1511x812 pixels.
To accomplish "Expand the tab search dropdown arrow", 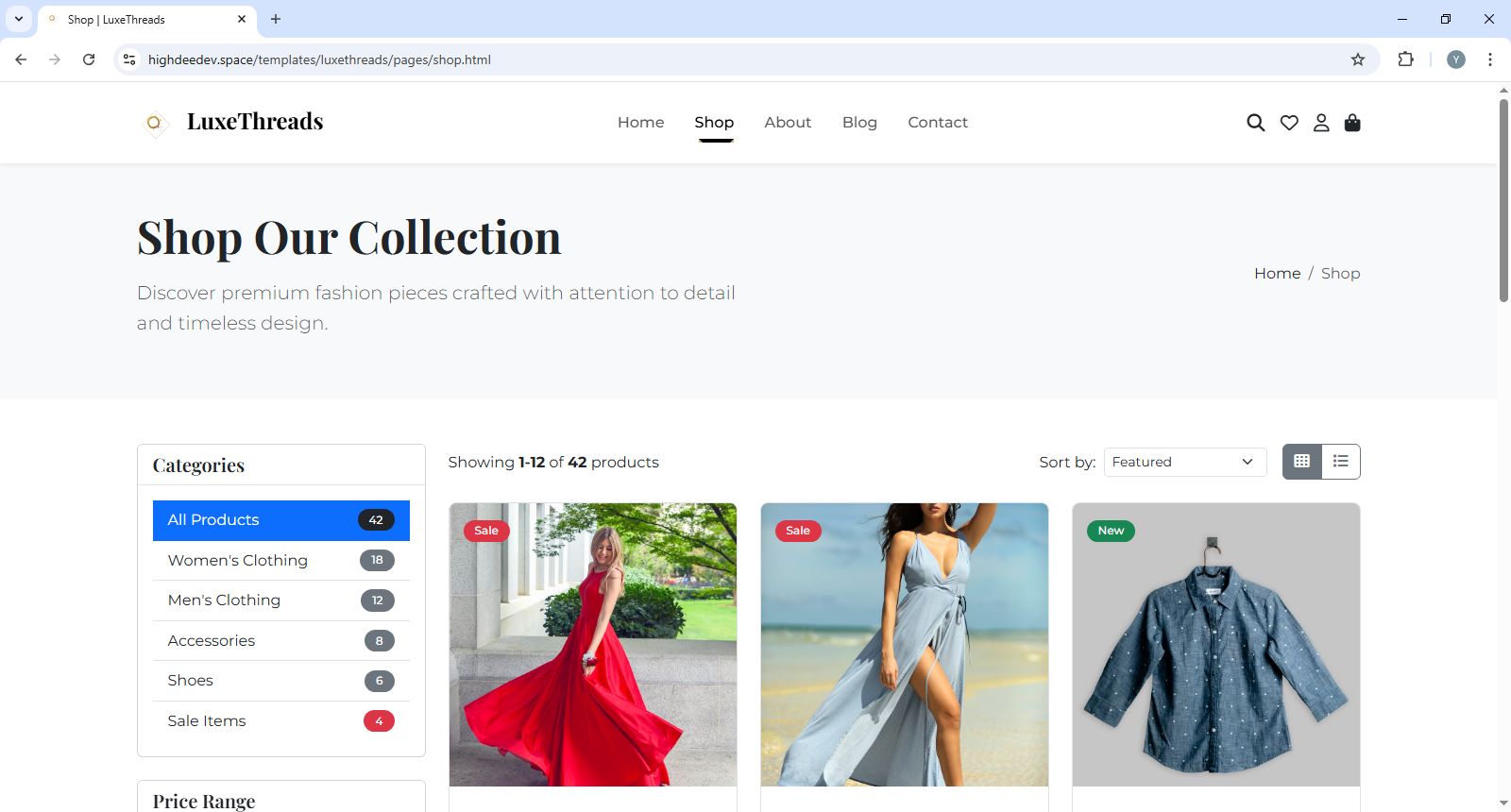I will (19, 19).
